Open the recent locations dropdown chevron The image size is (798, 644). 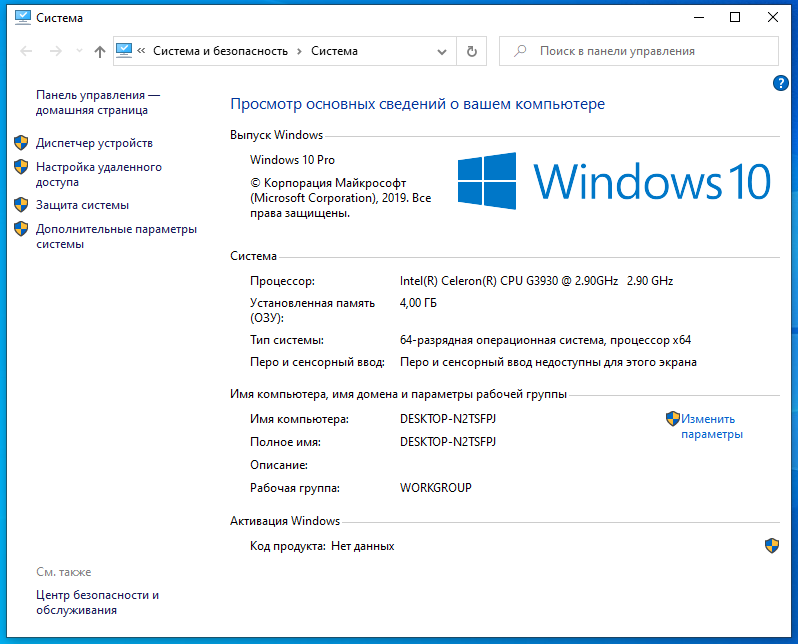[78, 52]
